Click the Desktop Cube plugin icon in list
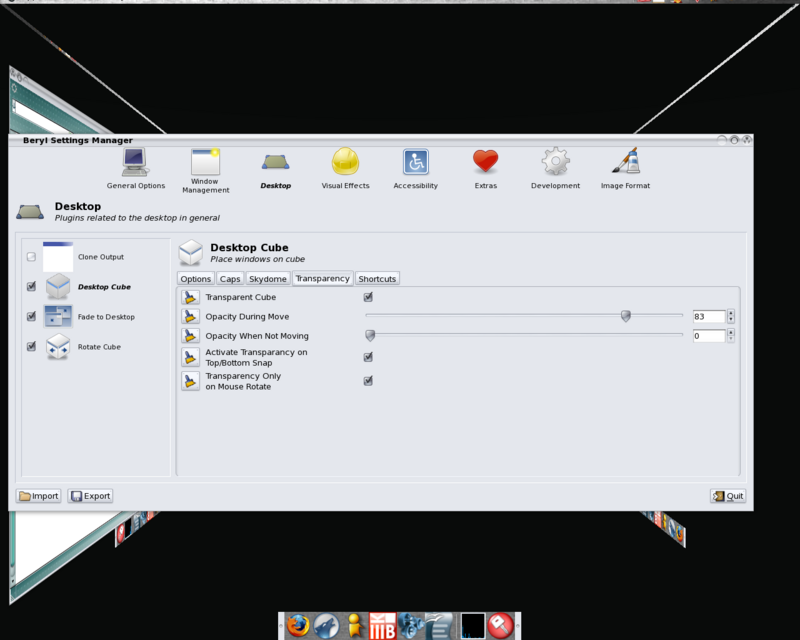800x640 pixels. 58,286
